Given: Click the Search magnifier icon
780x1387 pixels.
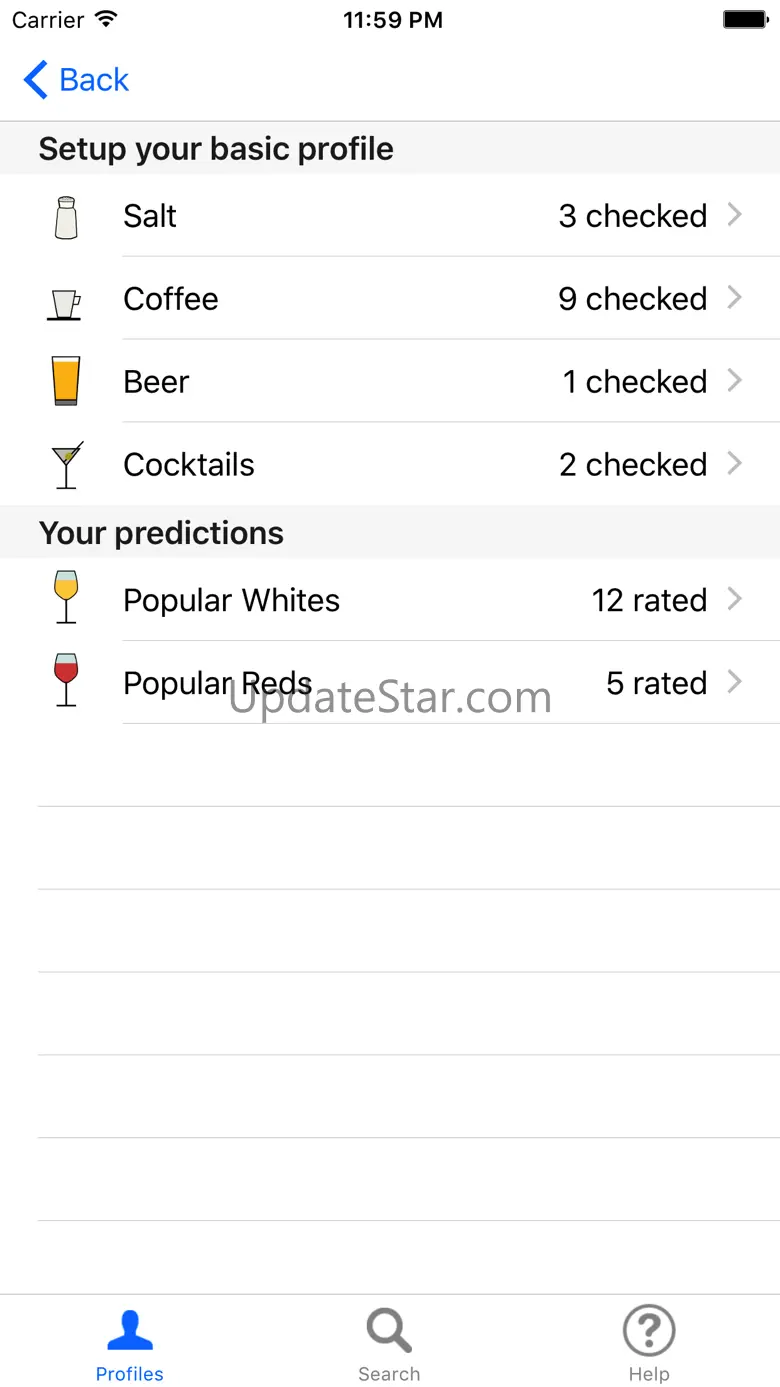Looking at the screenshot, I should click(x=389, y=1332).
